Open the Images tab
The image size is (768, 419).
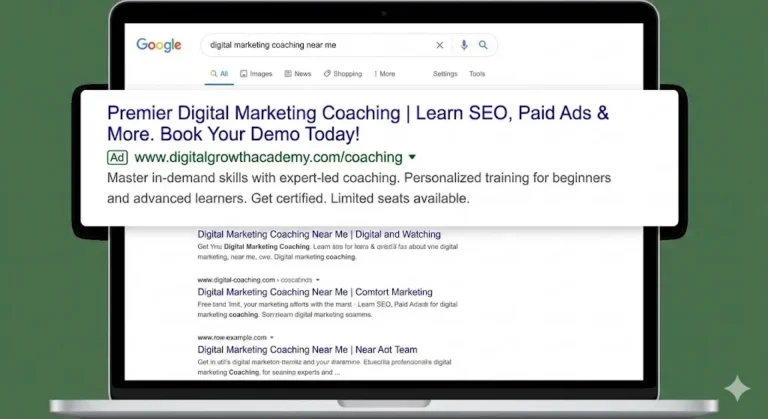pyautogui.click(x=255, y=74)
